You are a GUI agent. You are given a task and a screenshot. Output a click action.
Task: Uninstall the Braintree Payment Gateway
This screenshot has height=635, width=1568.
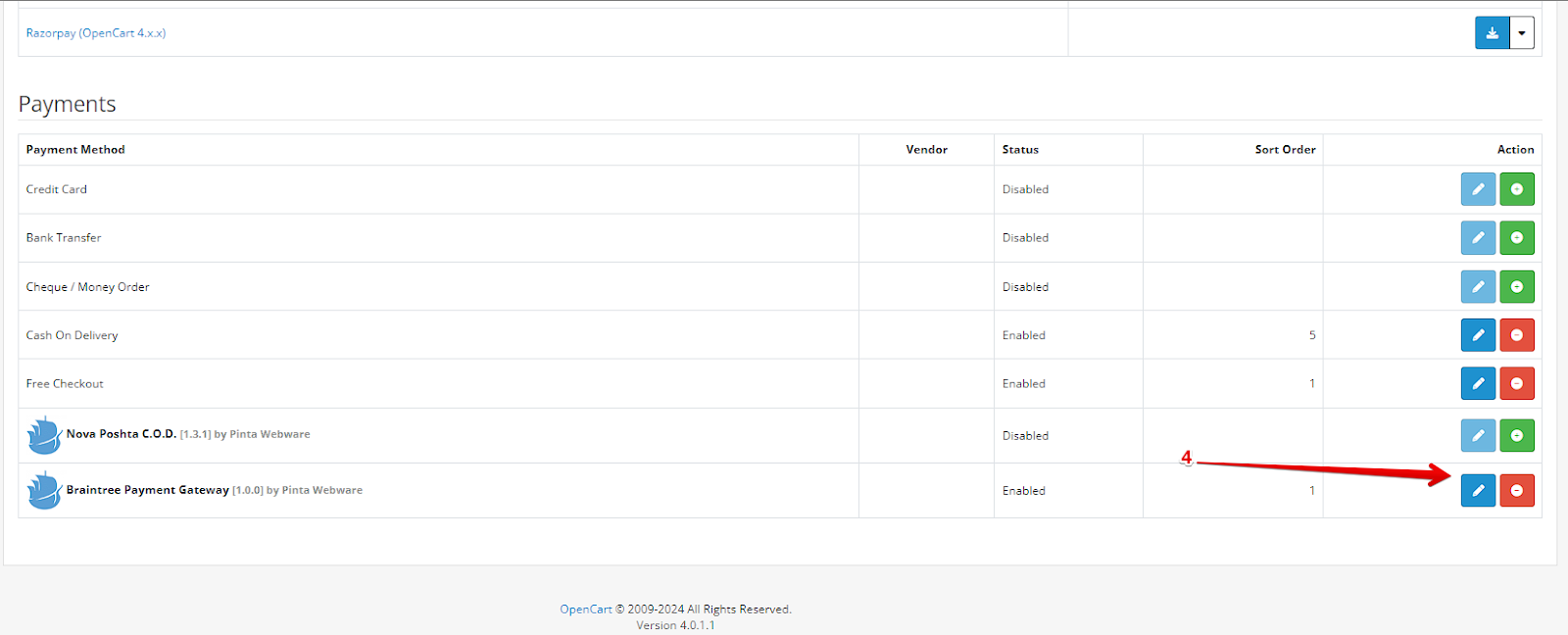[1517, 490]
